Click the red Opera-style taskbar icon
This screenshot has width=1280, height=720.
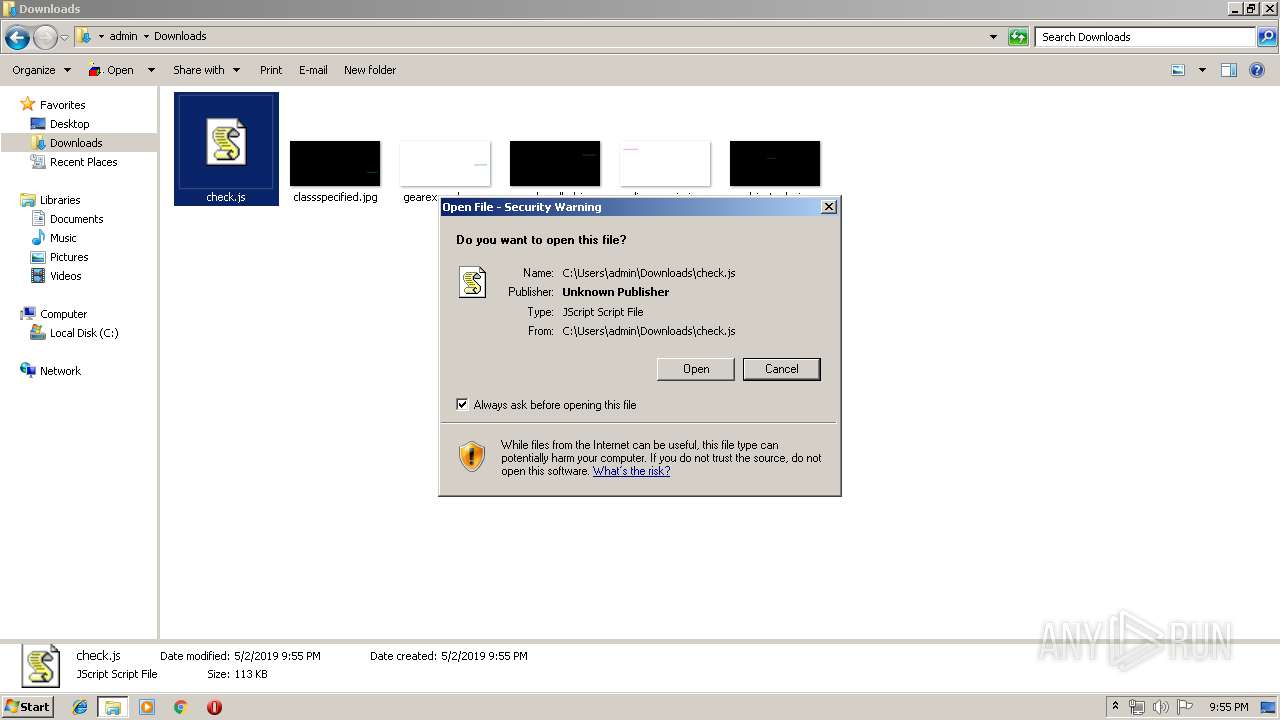pos(214,707)
